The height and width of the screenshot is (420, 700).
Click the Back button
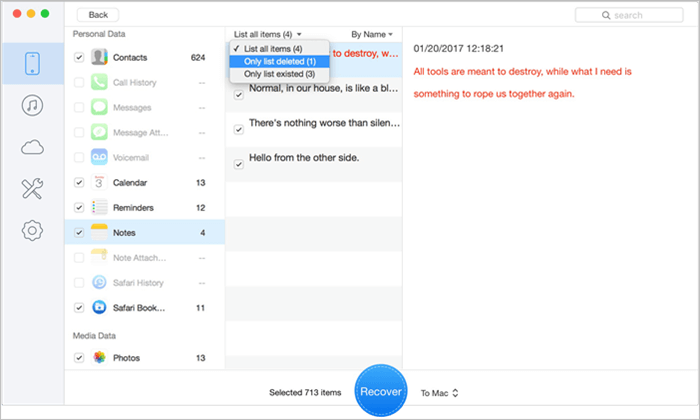[98, 15]
